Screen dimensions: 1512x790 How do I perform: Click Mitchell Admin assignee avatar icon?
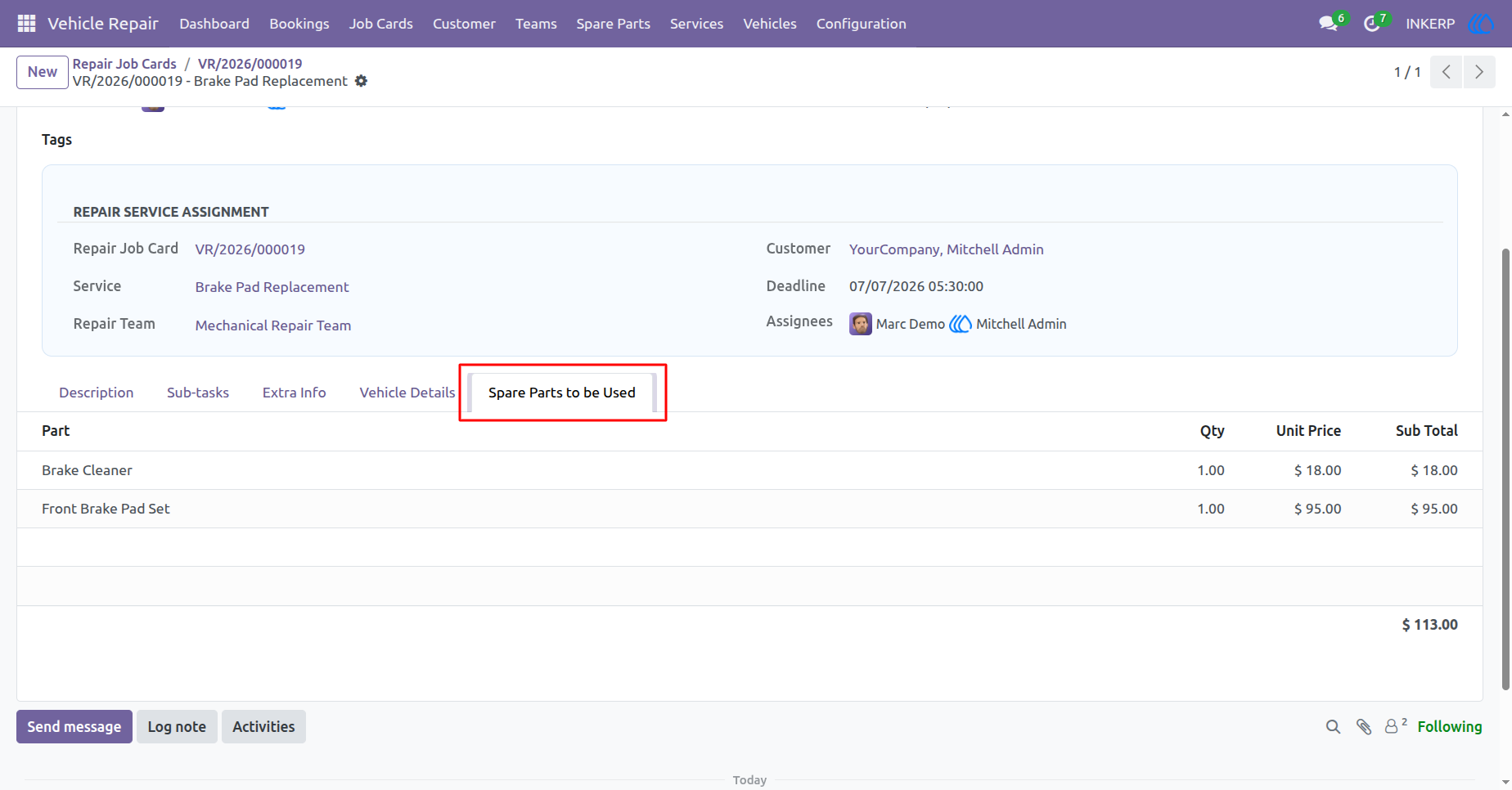click(x=961, y=324)
